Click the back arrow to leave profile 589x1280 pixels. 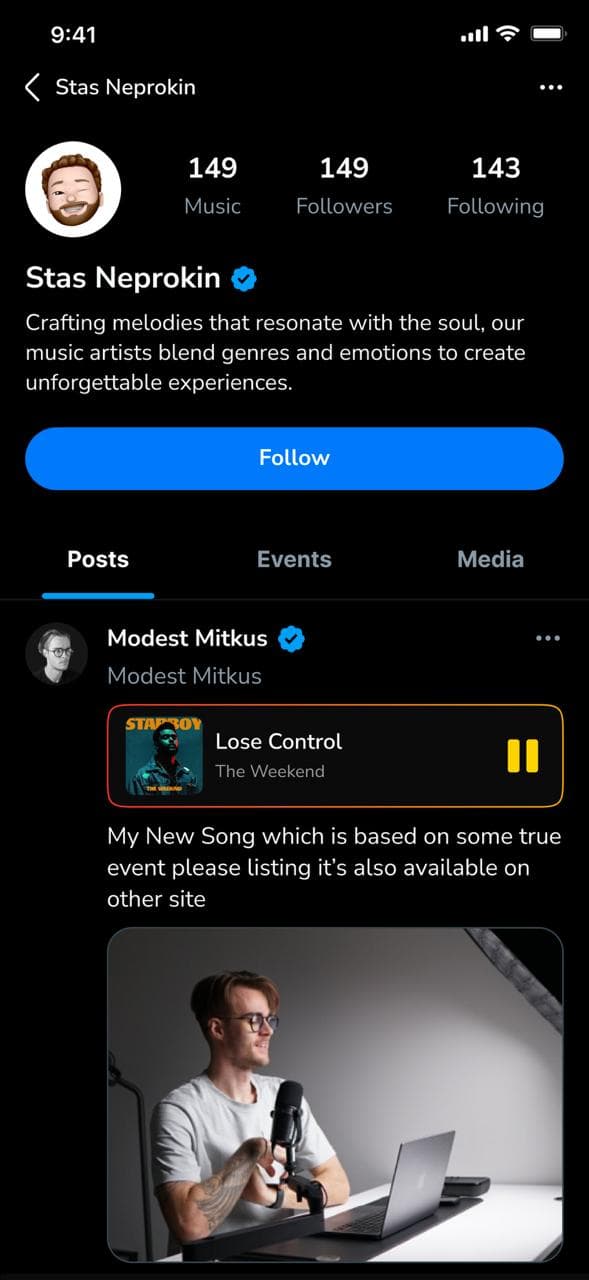pos(31,87)
